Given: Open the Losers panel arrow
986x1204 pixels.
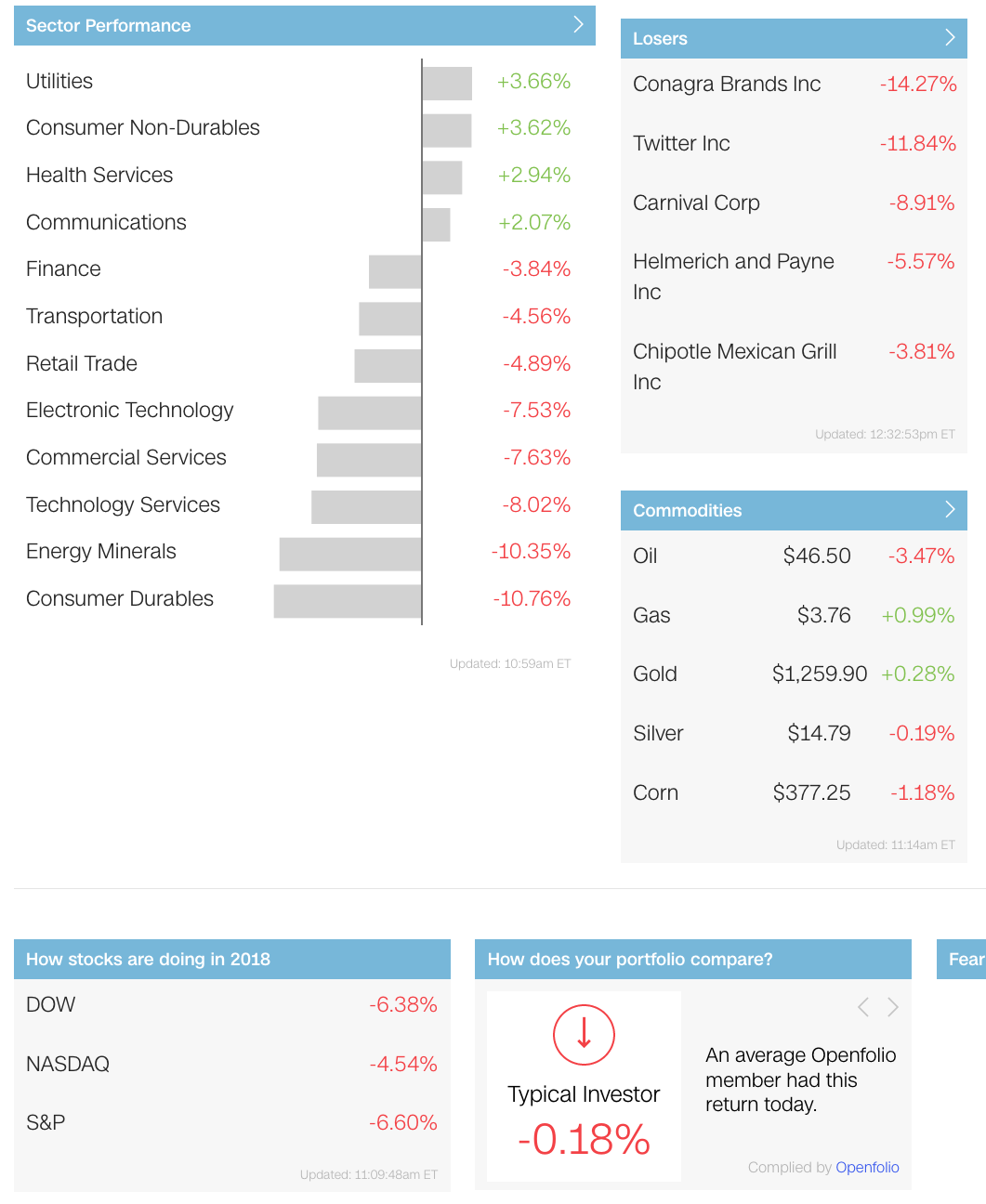Looking at the screenshot, I should click(x=950, y=38).
